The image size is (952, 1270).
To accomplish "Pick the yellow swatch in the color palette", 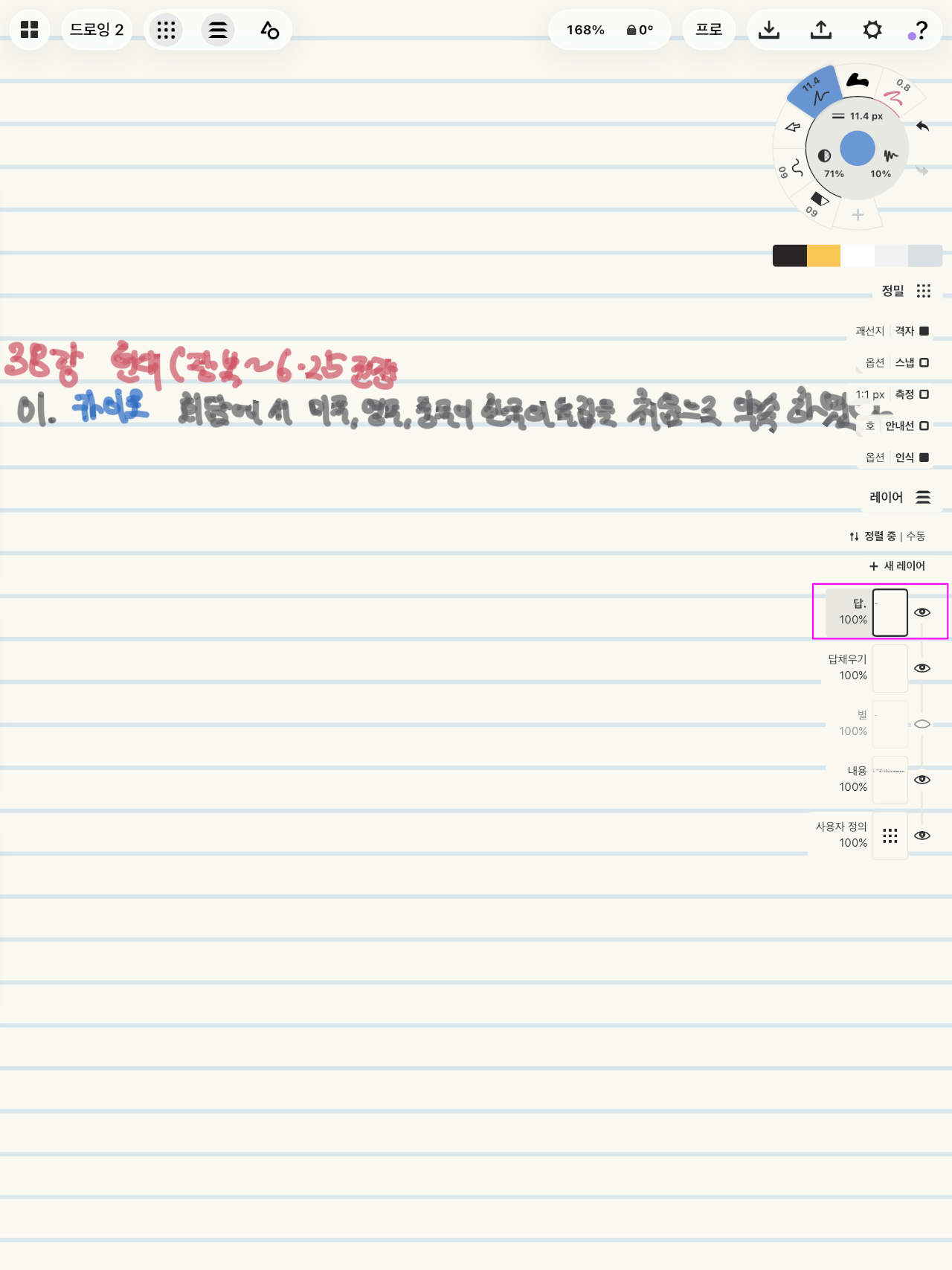I will pos(823,256).
